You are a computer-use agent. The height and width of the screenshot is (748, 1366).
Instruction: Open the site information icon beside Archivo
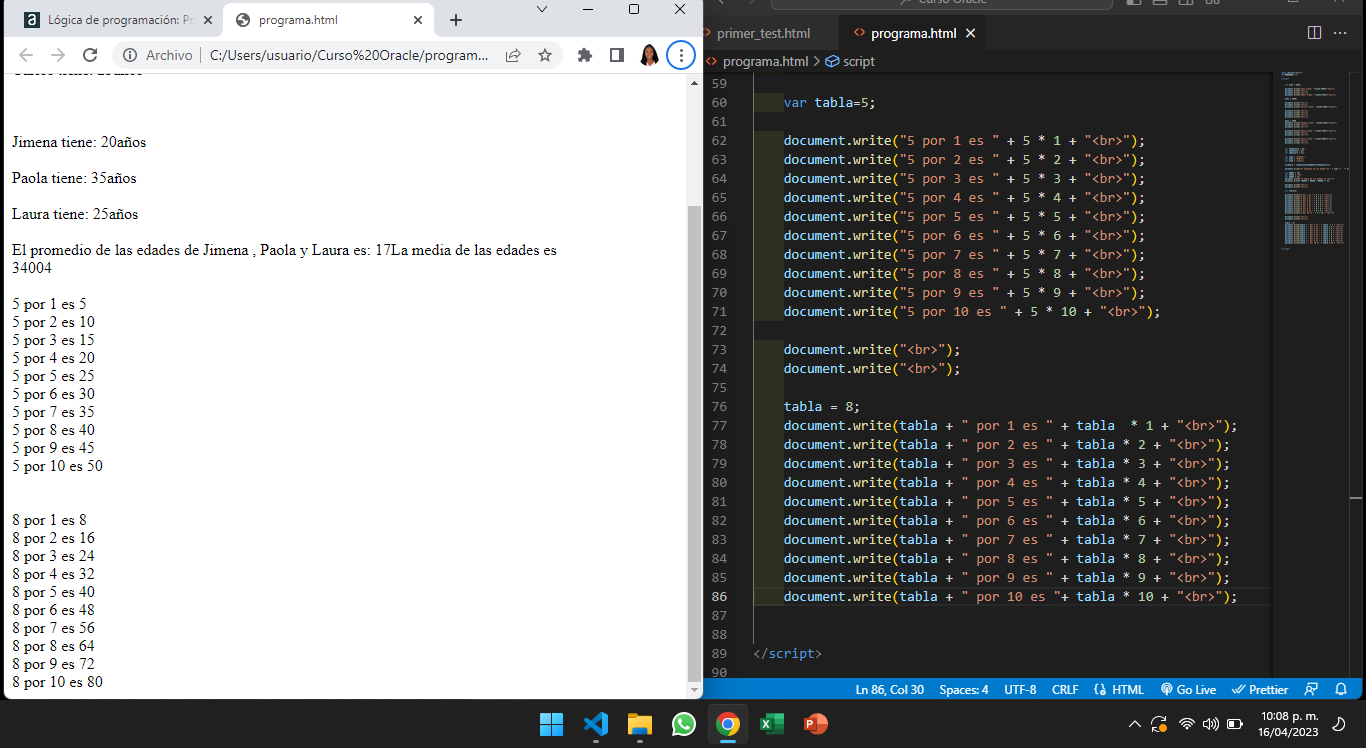pyautogui.click(x=130, y=55)
